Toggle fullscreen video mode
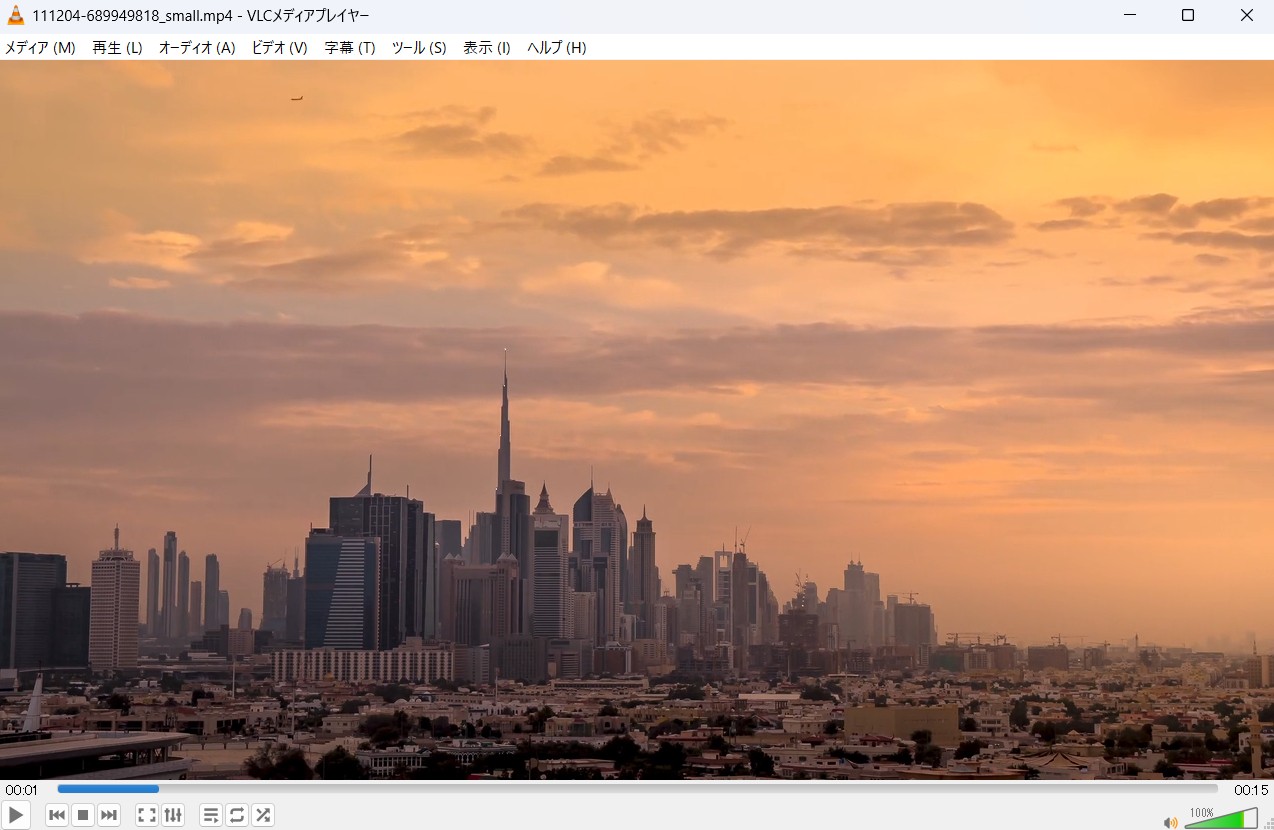 (147, 815)
